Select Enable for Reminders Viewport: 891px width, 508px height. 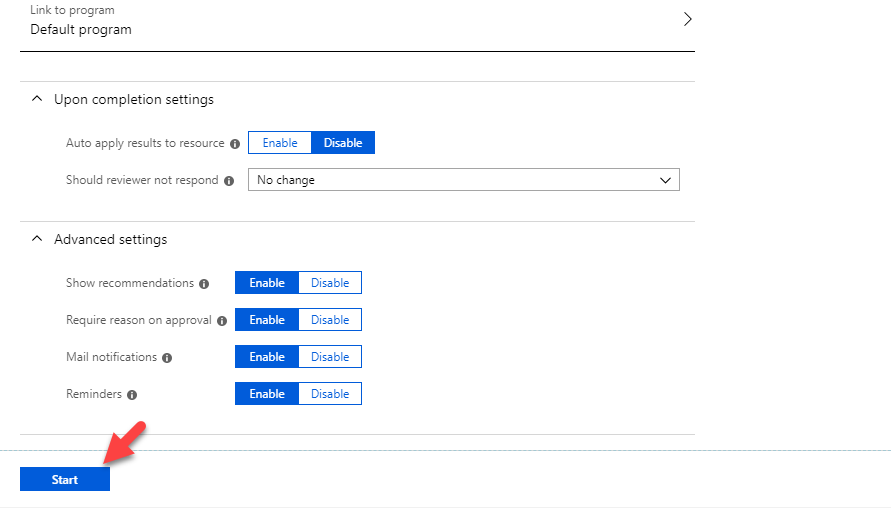267,393
